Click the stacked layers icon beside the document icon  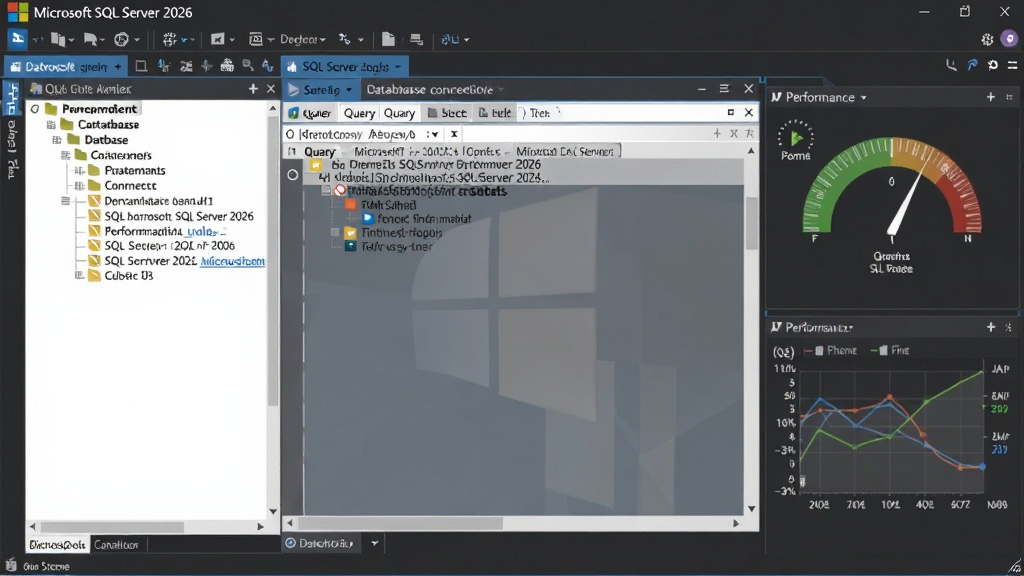[416, 40]
